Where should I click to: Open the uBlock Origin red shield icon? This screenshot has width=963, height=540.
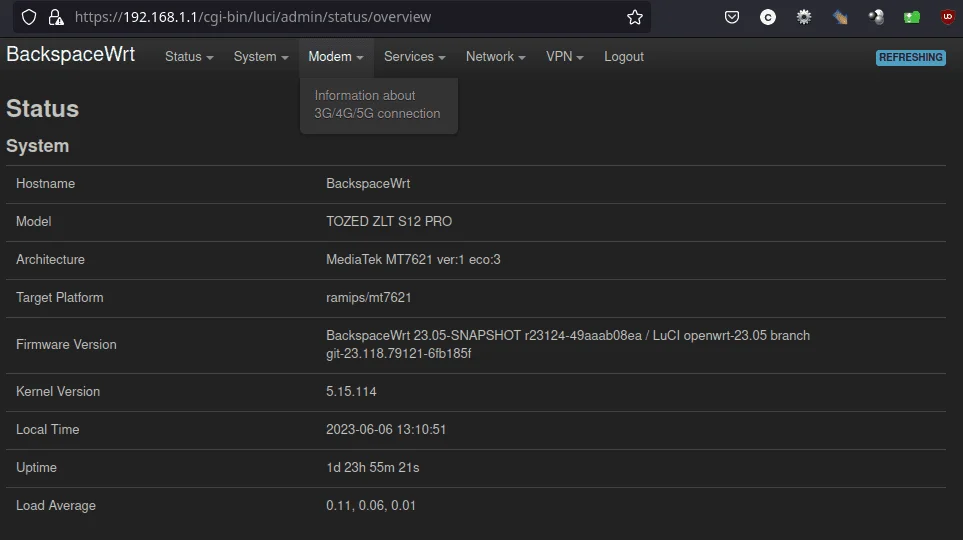tap(948, 17)
